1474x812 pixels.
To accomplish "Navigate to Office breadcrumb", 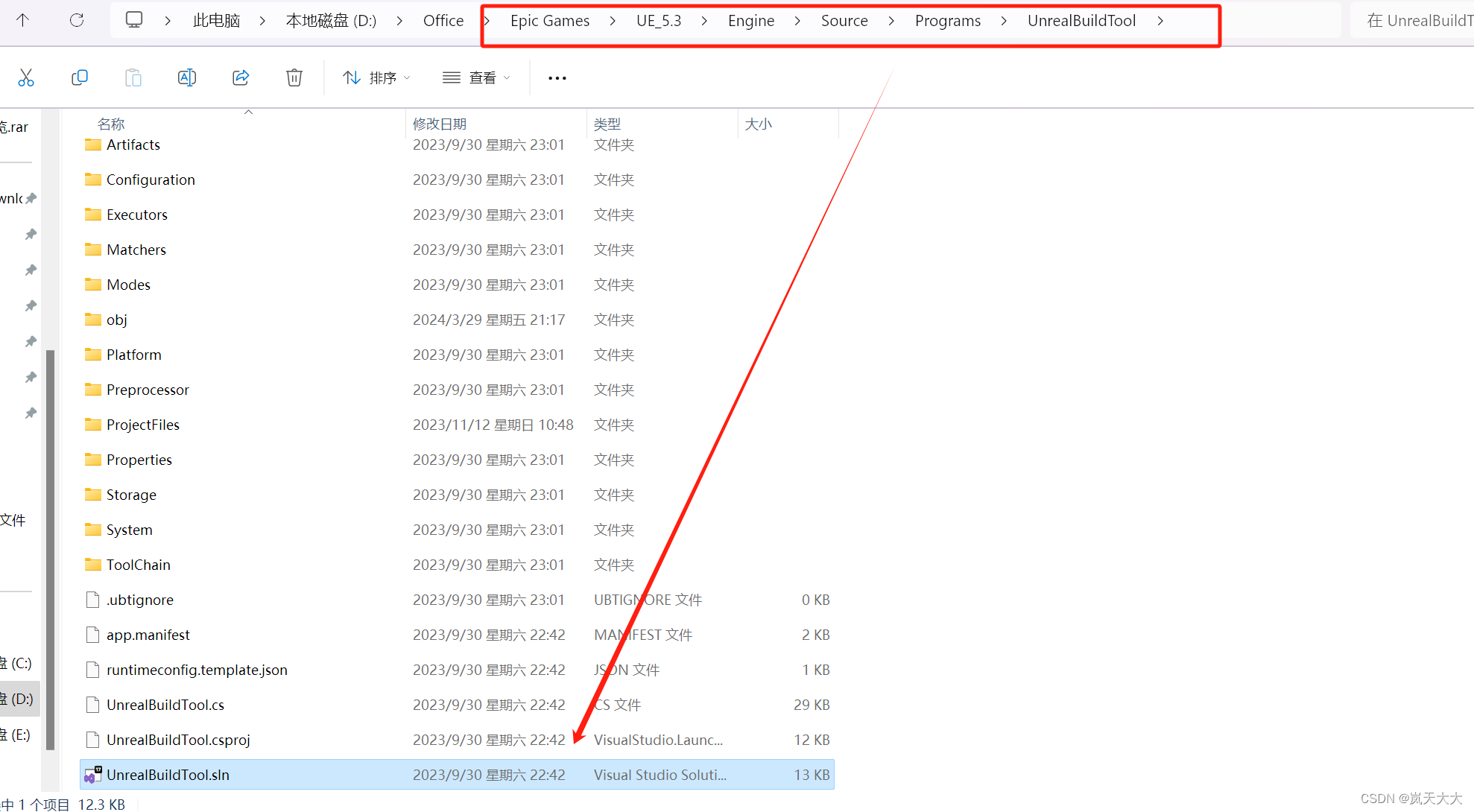I will pyautogui.click(x=443, y=21).
